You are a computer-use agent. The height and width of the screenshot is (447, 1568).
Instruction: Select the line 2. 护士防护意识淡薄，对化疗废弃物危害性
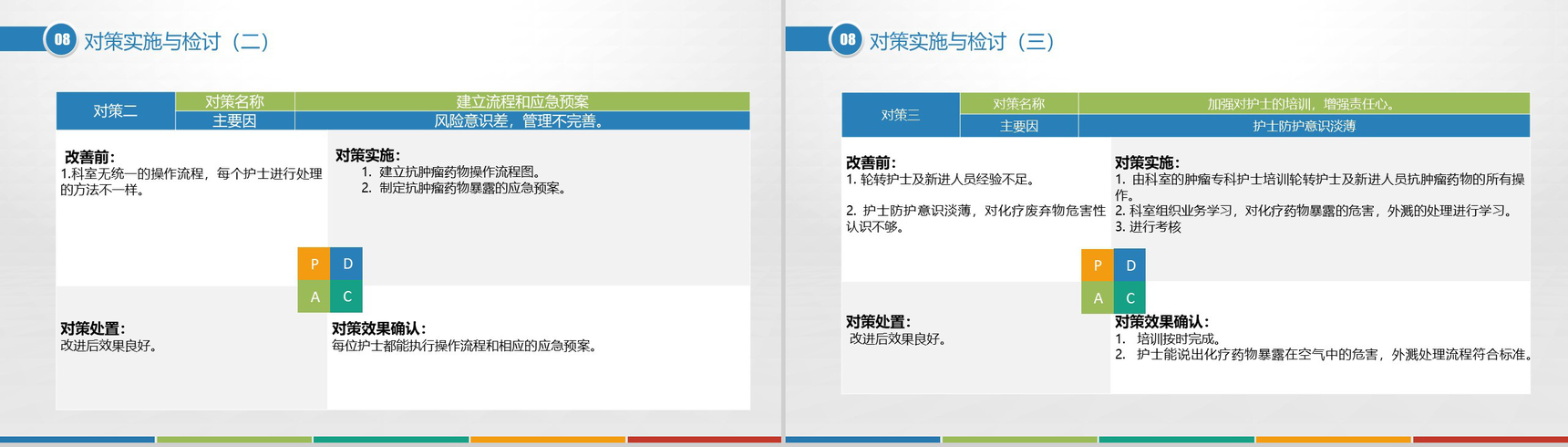tap(975, 211)
